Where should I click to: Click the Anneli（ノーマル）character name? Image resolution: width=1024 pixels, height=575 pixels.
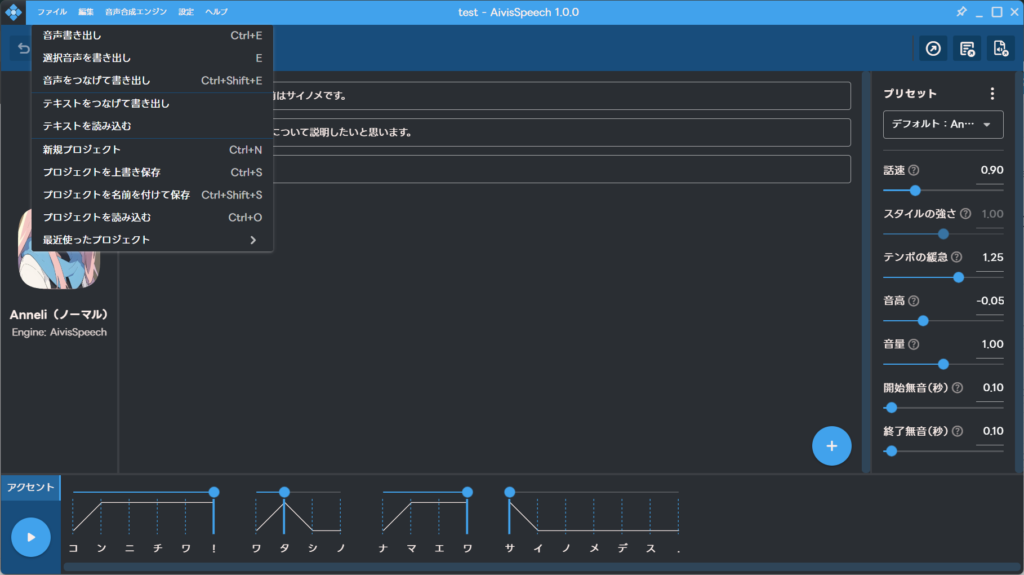coord(59,314)
